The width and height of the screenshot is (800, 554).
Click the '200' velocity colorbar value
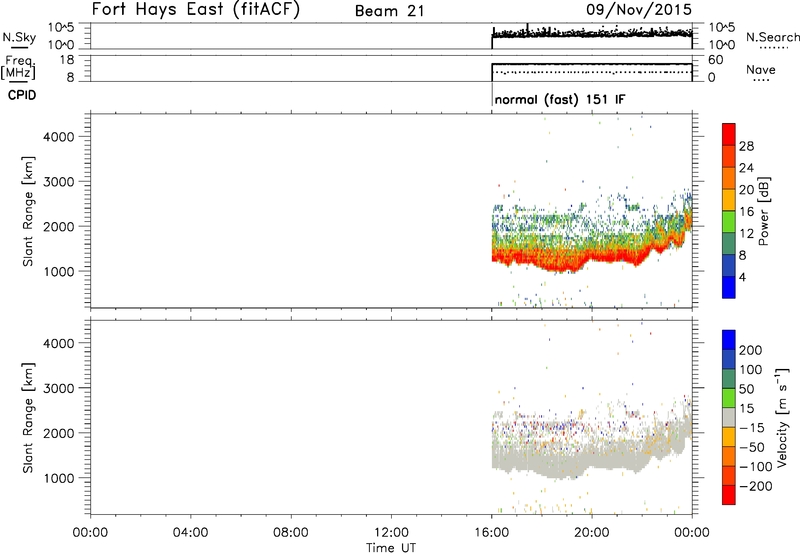(751, 350)
